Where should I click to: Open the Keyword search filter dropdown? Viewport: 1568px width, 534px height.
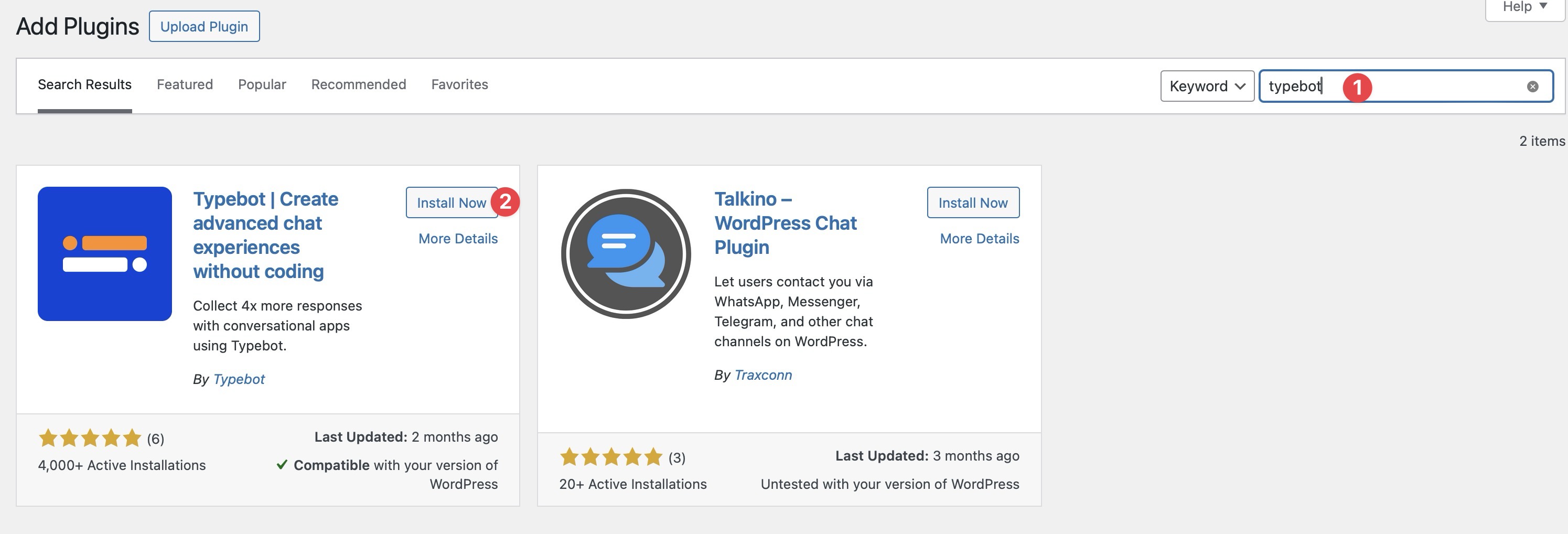click(x=1206, y=86)
